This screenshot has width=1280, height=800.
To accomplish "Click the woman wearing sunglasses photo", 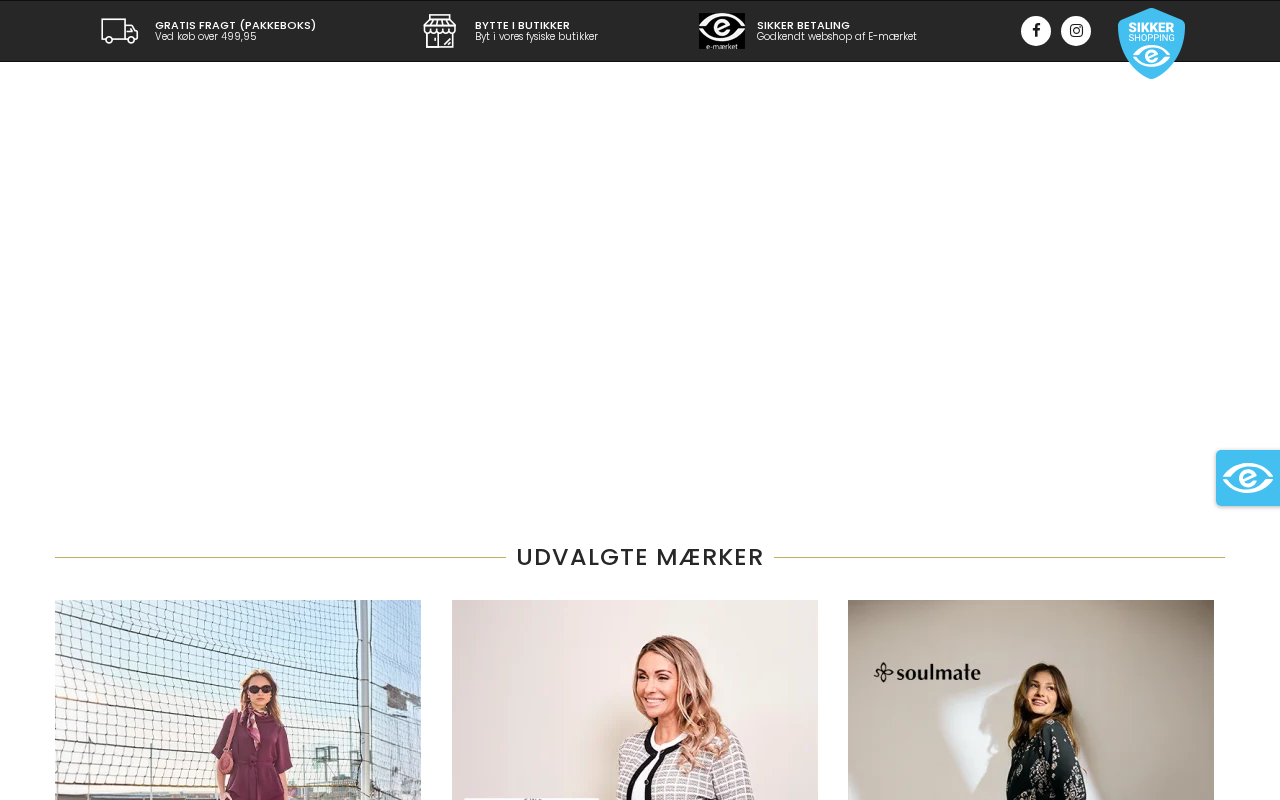I will tap(238, 700).
